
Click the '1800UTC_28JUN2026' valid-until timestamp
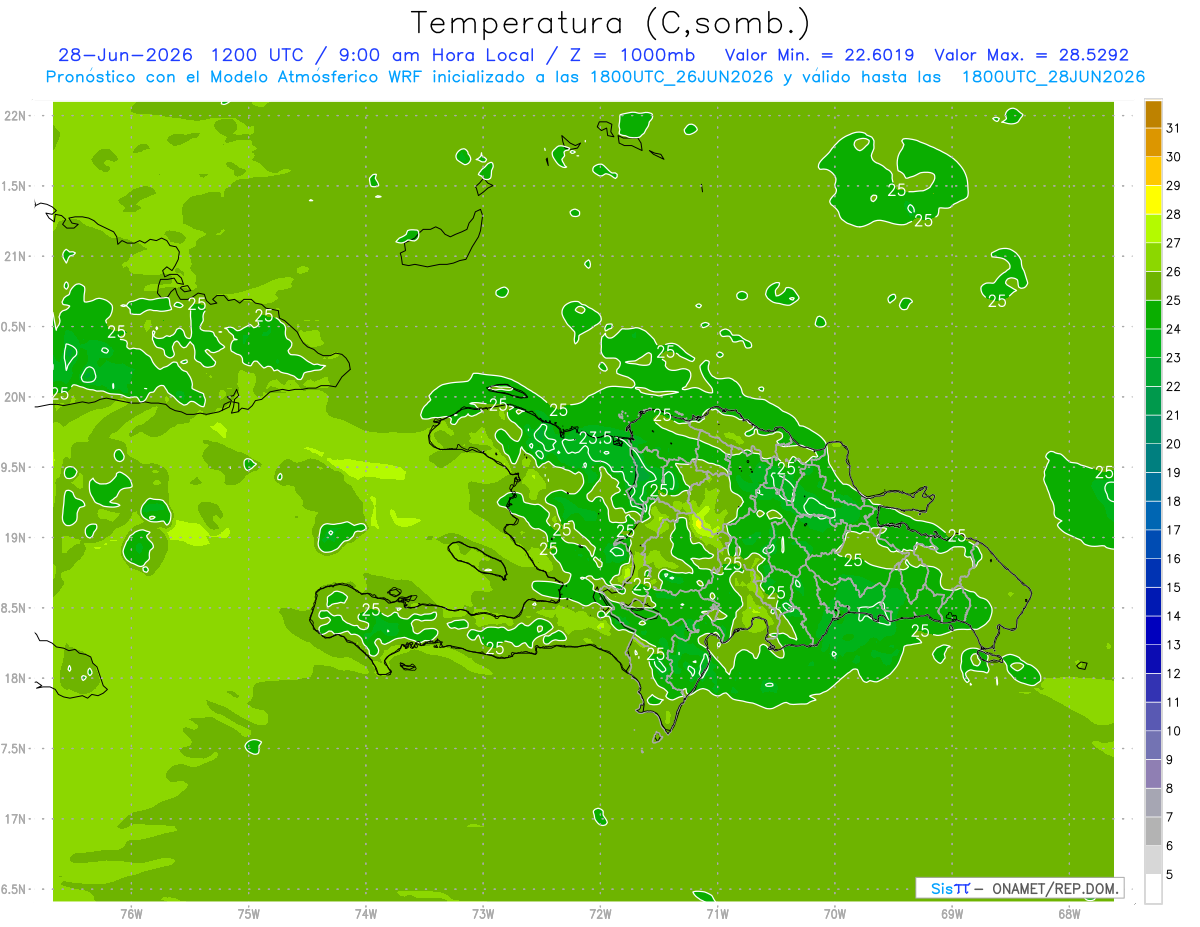tap(1053, 77)
